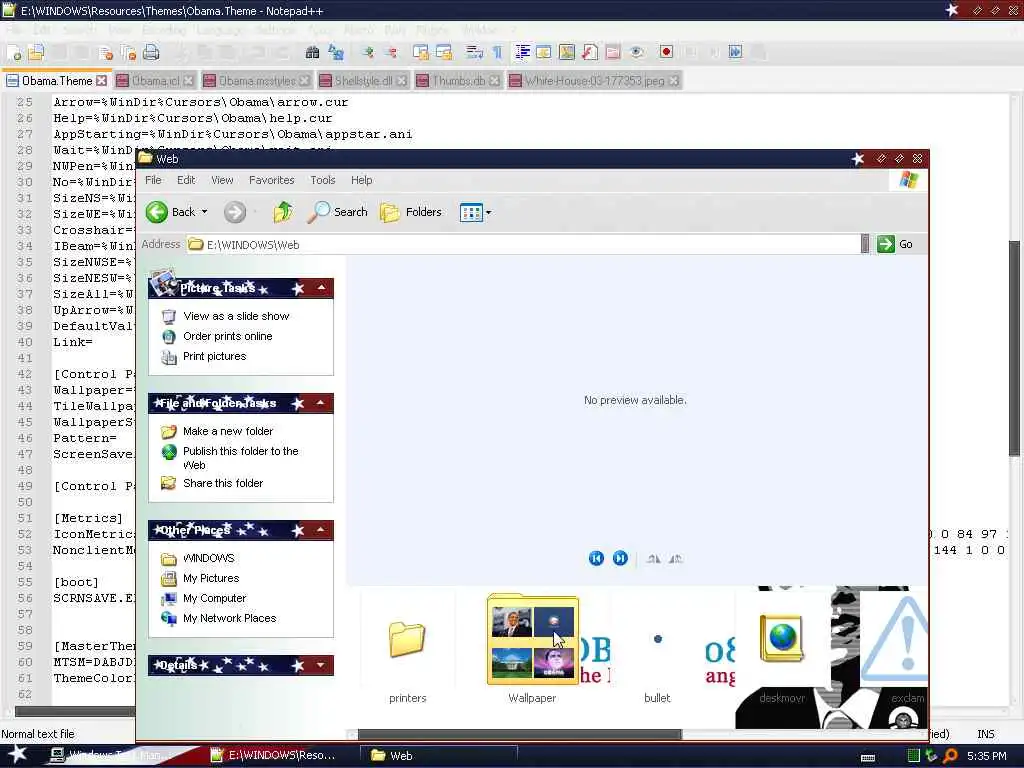Open the File menu in Web window

153,180
